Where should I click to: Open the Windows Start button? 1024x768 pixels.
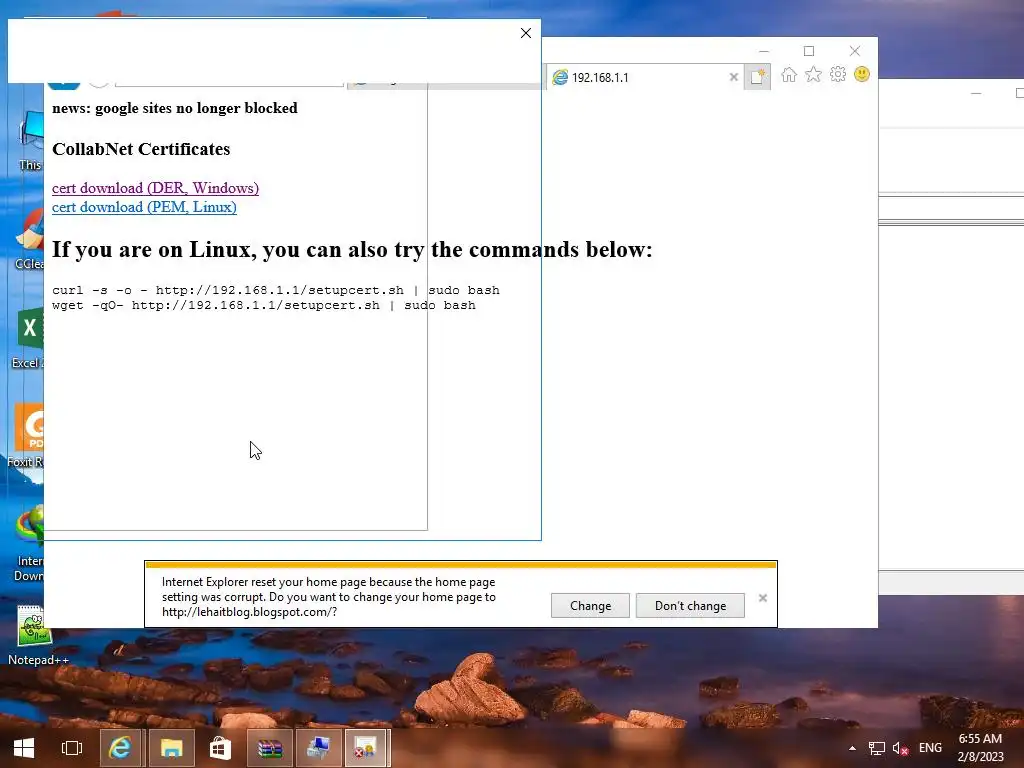coord(24,748)
